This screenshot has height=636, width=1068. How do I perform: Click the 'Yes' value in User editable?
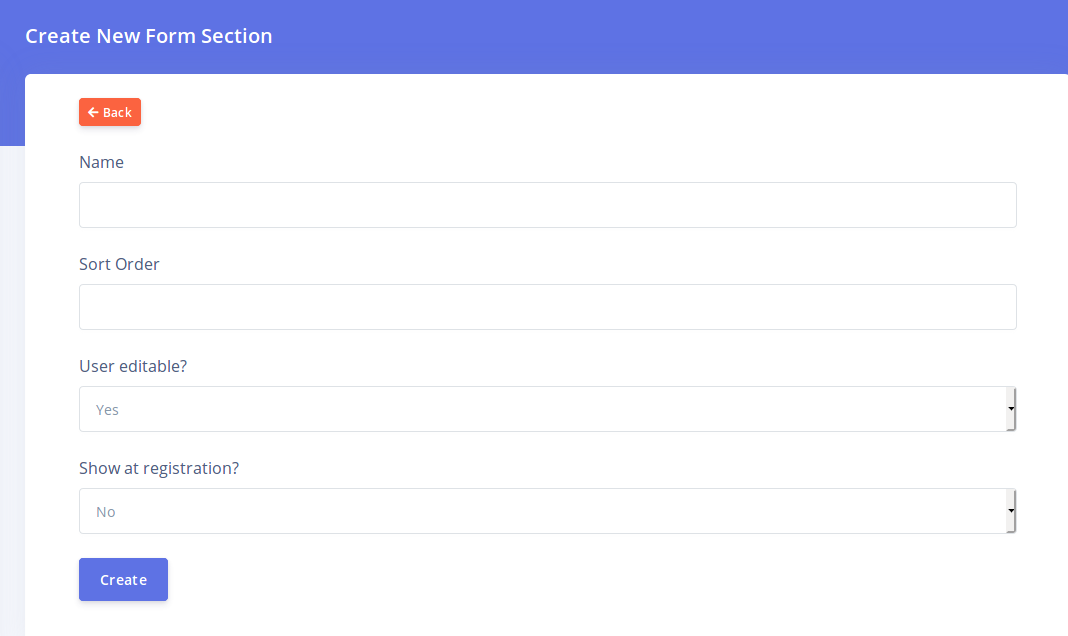(x=108, y=410)
